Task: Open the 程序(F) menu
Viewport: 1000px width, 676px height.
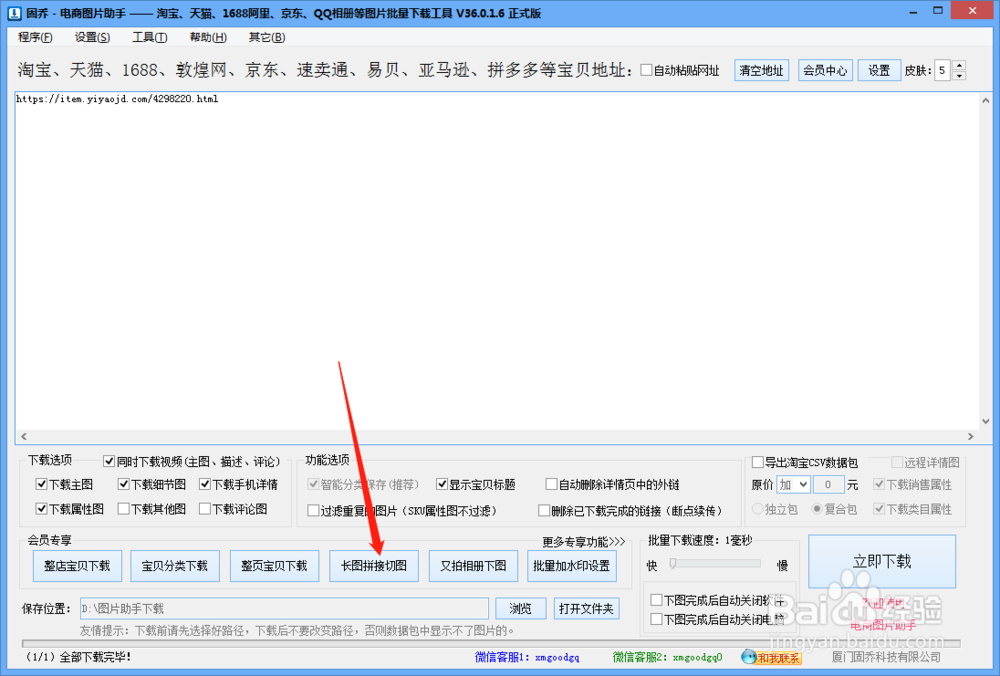Action: pyautogui.click(x=35, y=38)
